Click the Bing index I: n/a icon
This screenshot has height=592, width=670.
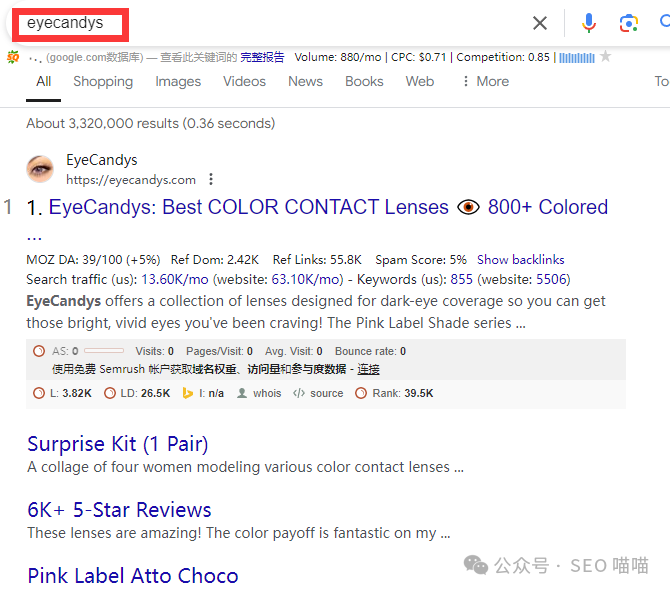point(187,393)
